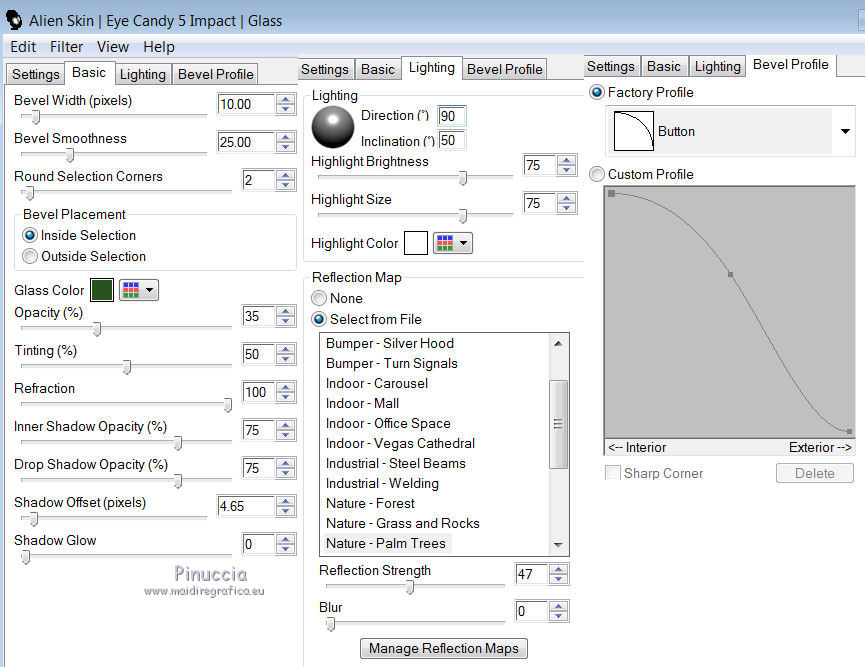
Task: Click the Reflection Strength slider handle
Action: (x=410, y=587)
